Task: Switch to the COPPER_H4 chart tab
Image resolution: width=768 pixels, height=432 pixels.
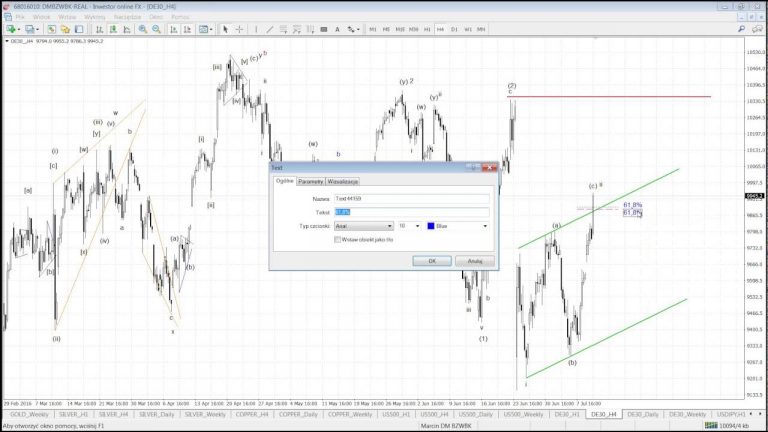Action: coord(252,414)
